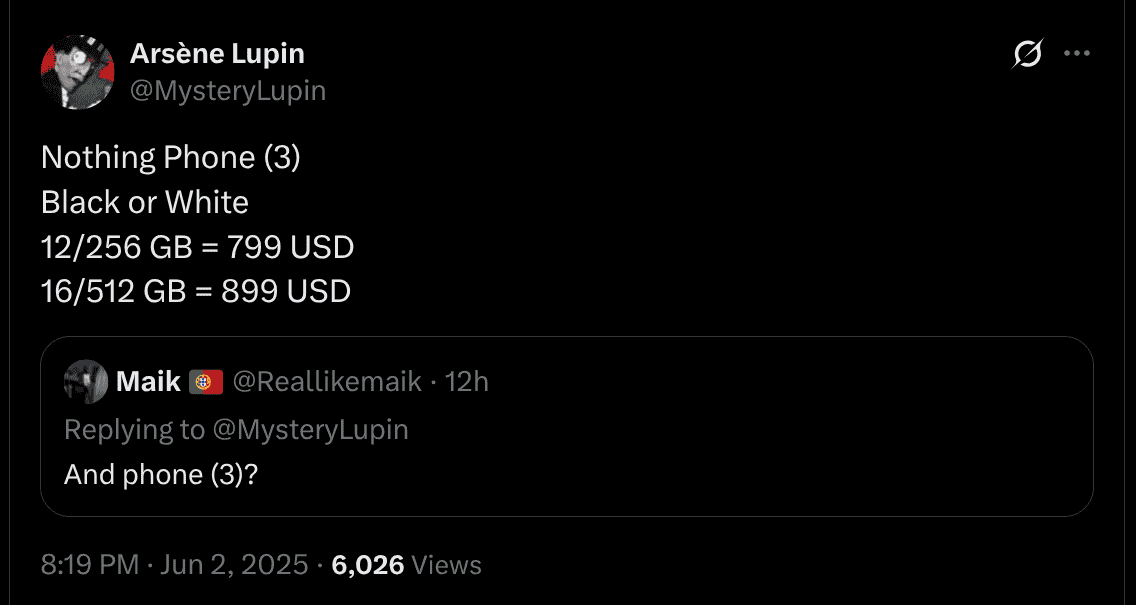1136x605 pixels.
Task: Click the Maik display name
Action: click(x=148, y=381)
